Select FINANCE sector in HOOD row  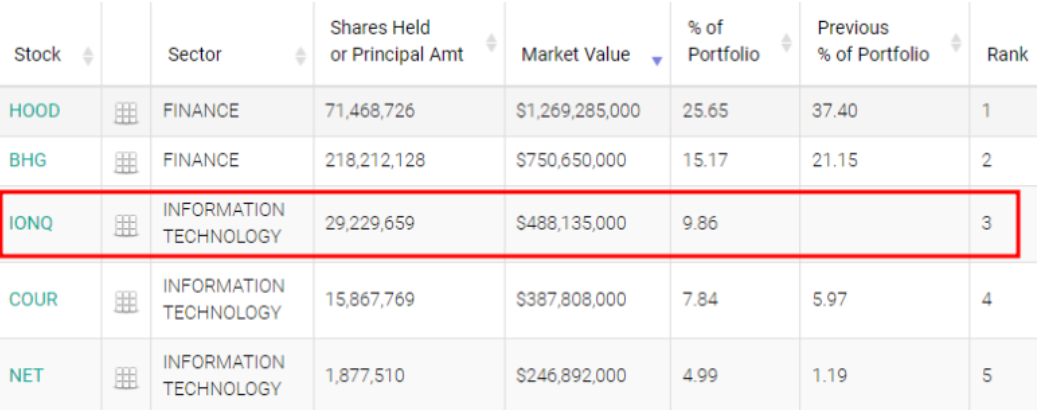[201, 111]
